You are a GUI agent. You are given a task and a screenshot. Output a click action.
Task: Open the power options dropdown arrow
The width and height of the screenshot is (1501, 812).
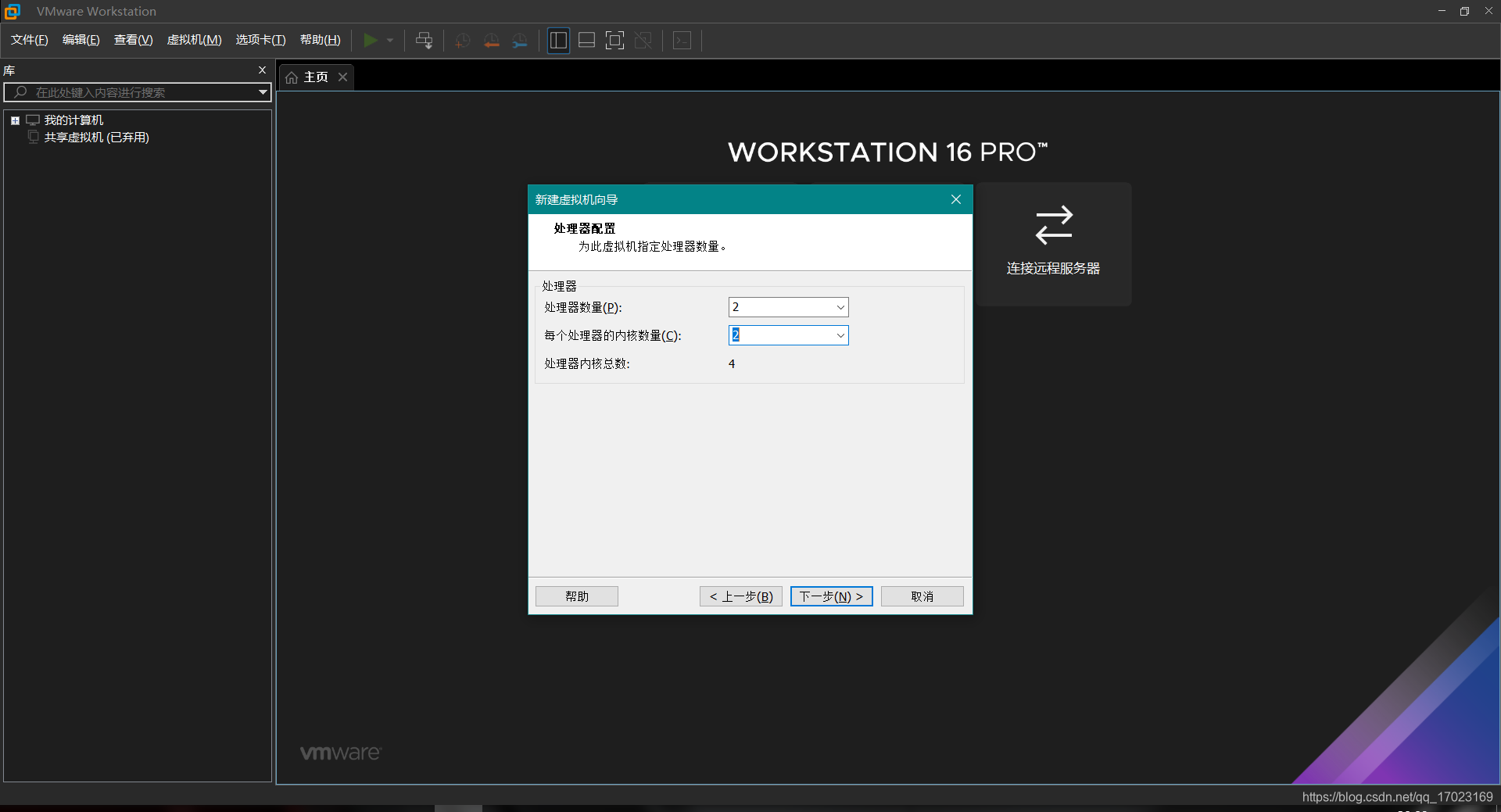click(390, 40)
